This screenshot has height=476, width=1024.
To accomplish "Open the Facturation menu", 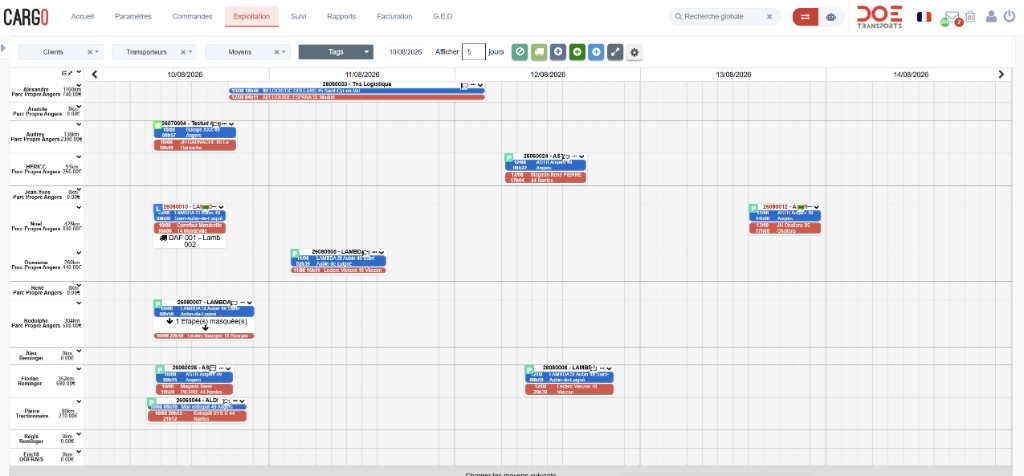I will click(394, 16).
